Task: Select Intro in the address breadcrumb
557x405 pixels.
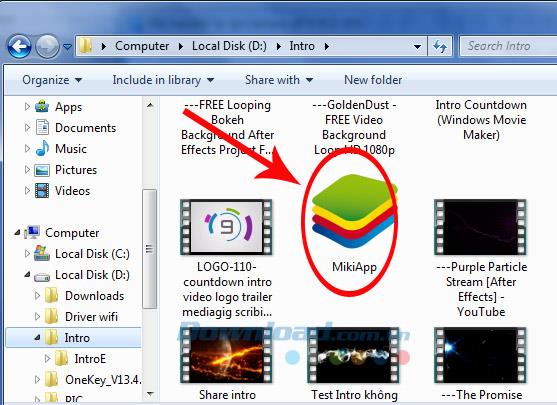Action: click(x=302, y=46)
